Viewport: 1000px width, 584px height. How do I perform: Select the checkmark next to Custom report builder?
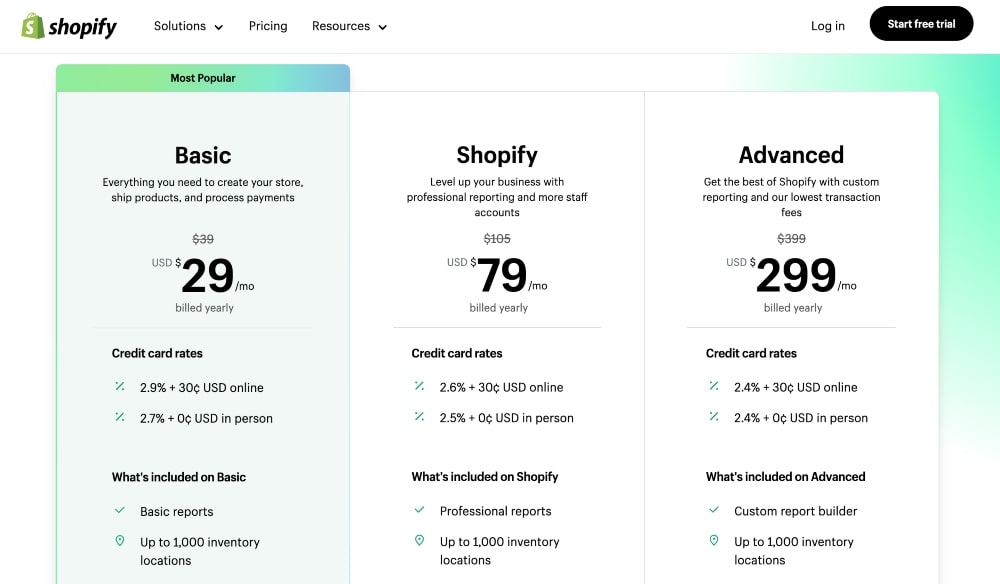click(x=714, y=511)
